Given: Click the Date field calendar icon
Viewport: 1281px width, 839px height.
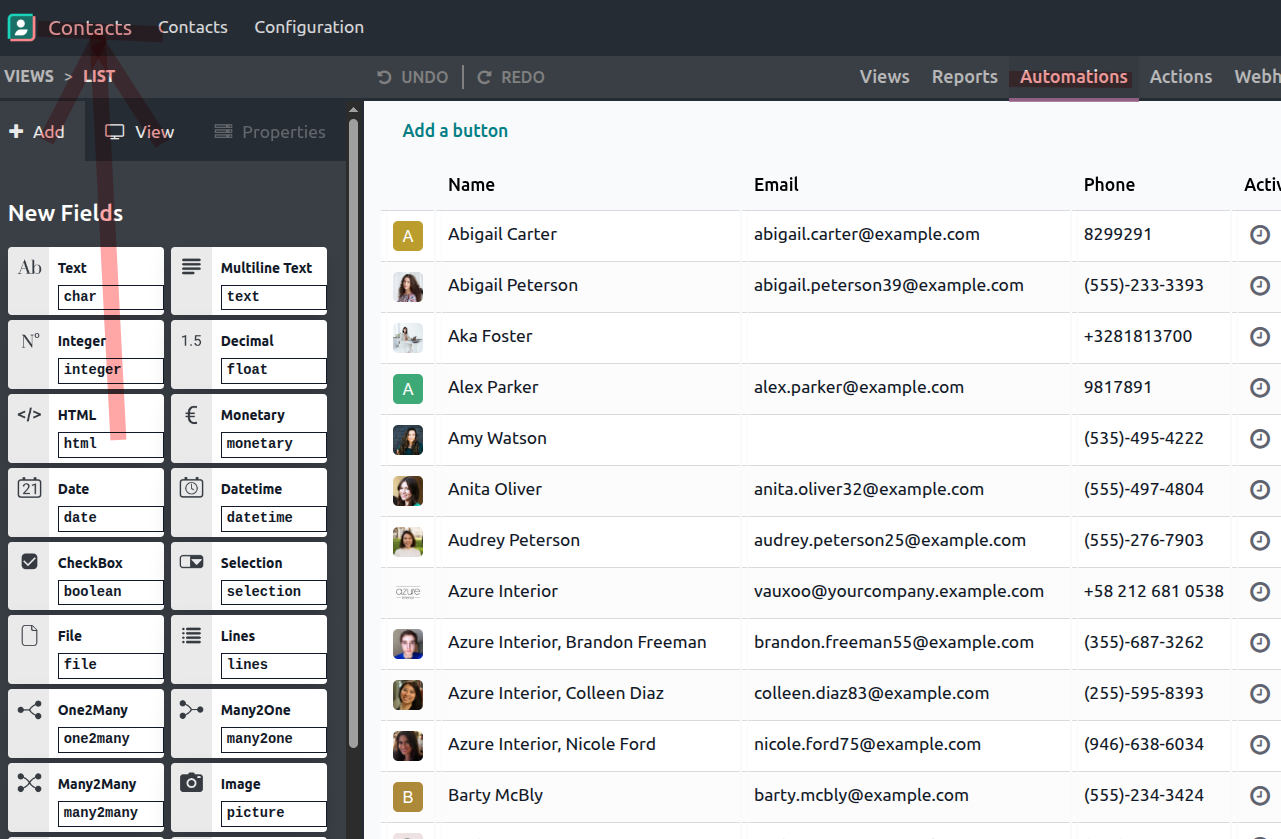Looking at the screenshot, I should tap(30, 488).
